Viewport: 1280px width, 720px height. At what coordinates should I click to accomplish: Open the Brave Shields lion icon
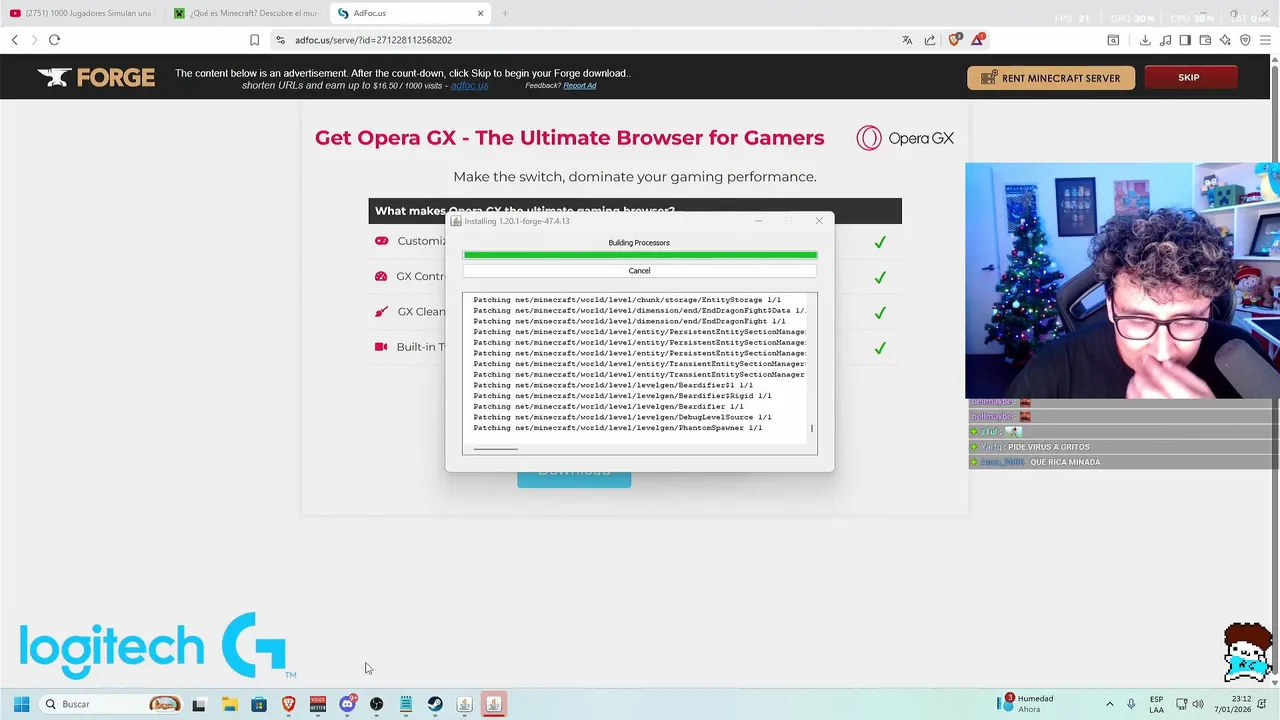click(x=954, y=40)
